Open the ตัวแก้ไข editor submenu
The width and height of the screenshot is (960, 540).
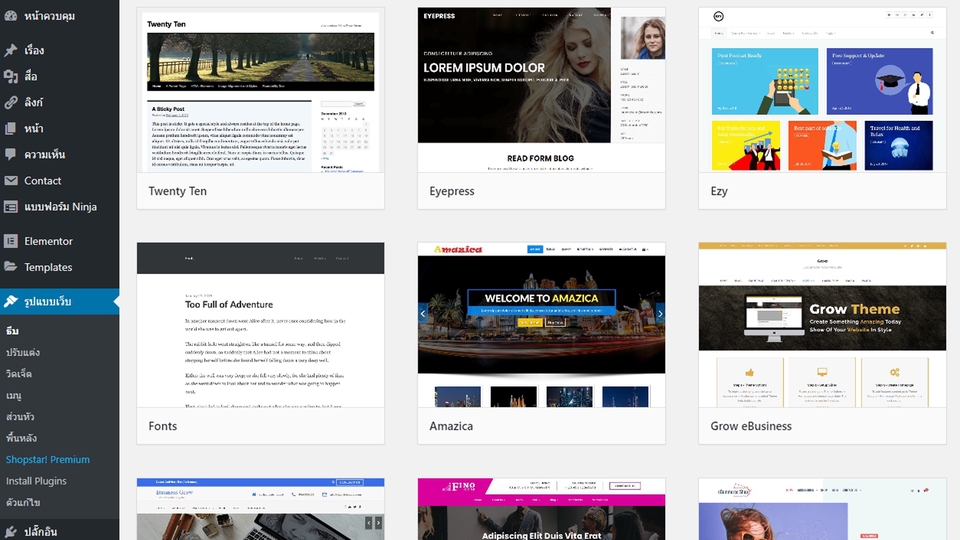point(23,502)
